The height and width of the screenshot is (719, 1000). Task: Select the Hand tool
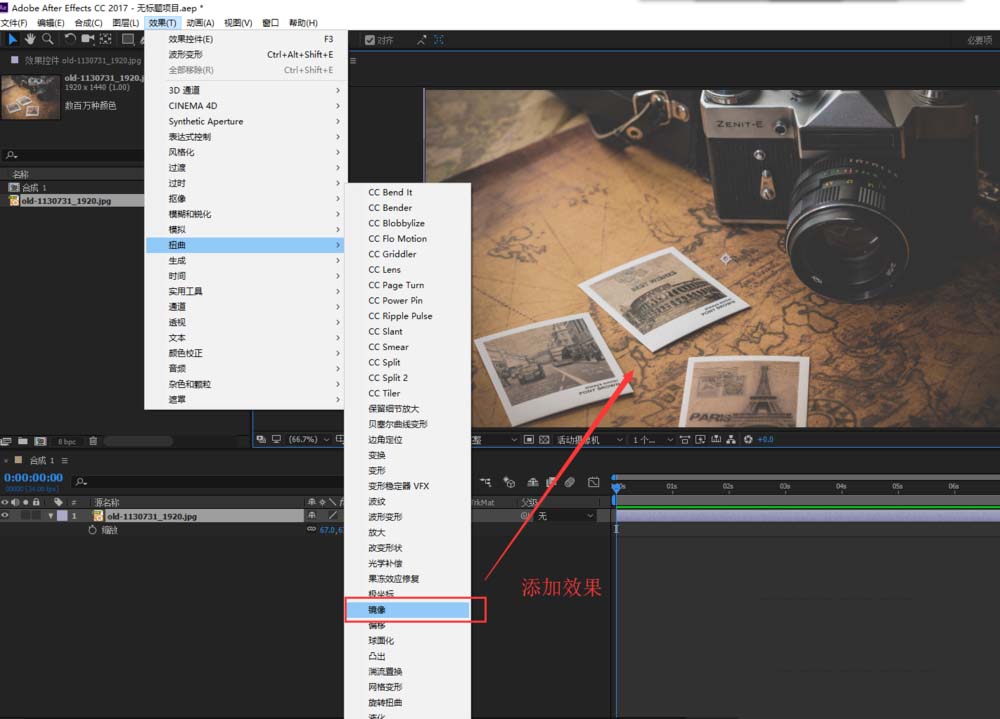[30, 39]
